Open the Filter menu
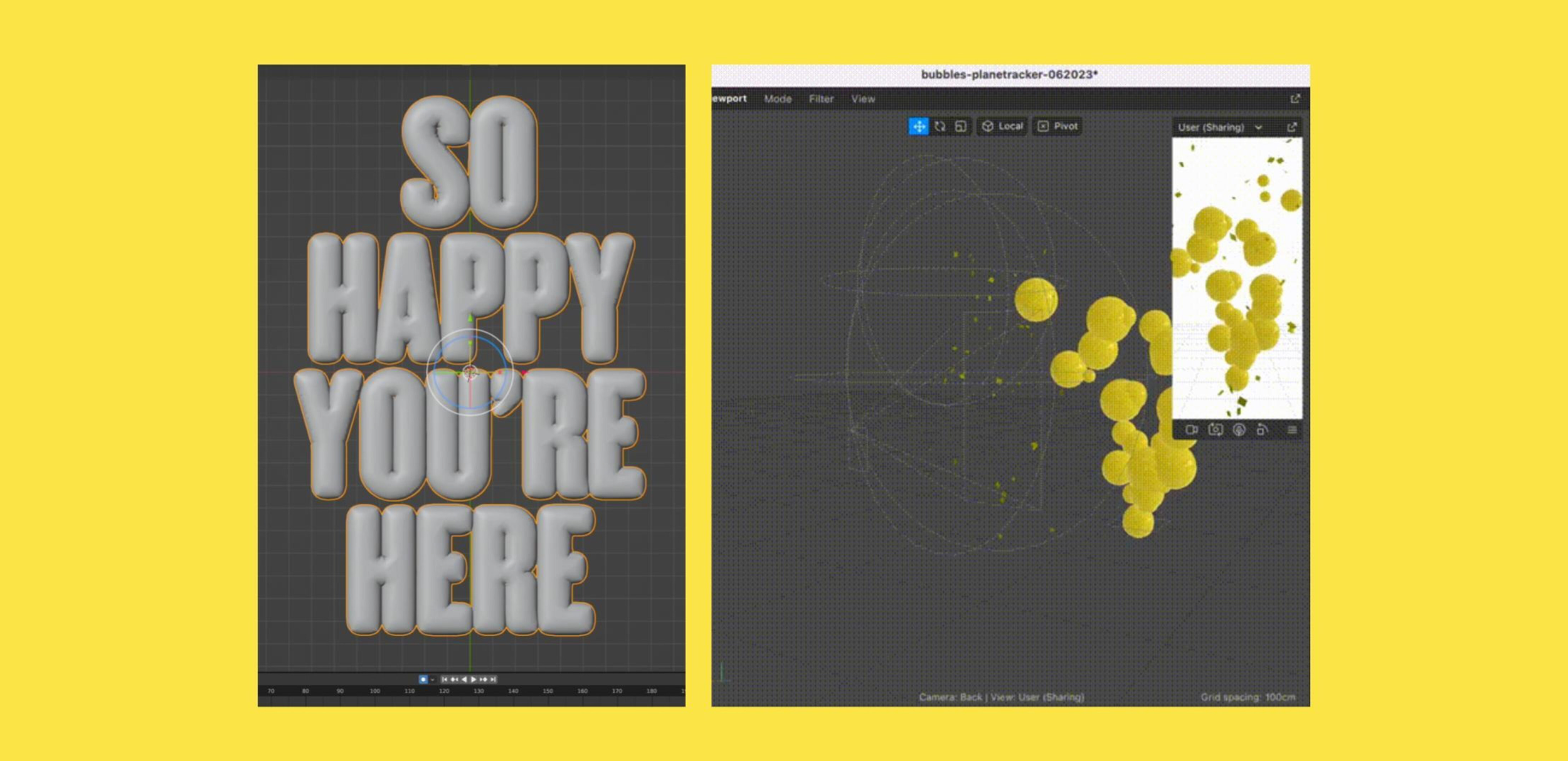This screenshot has height=761, width=1568. 820,99
